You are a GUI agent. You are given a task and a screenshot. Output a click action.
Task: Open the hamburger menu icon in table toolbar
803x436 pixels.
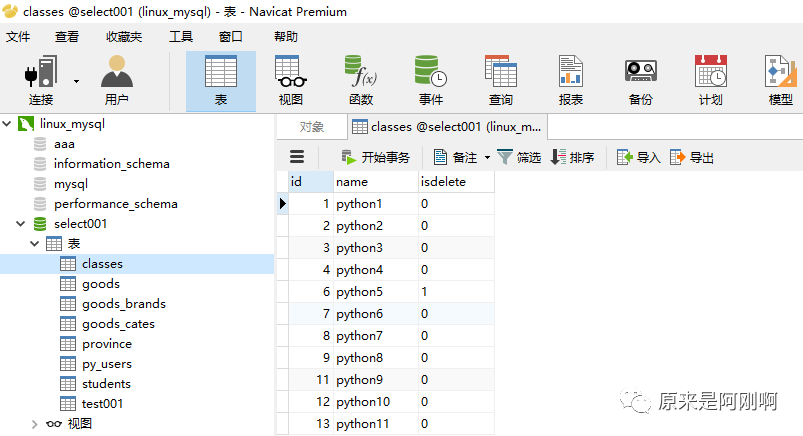297,157
